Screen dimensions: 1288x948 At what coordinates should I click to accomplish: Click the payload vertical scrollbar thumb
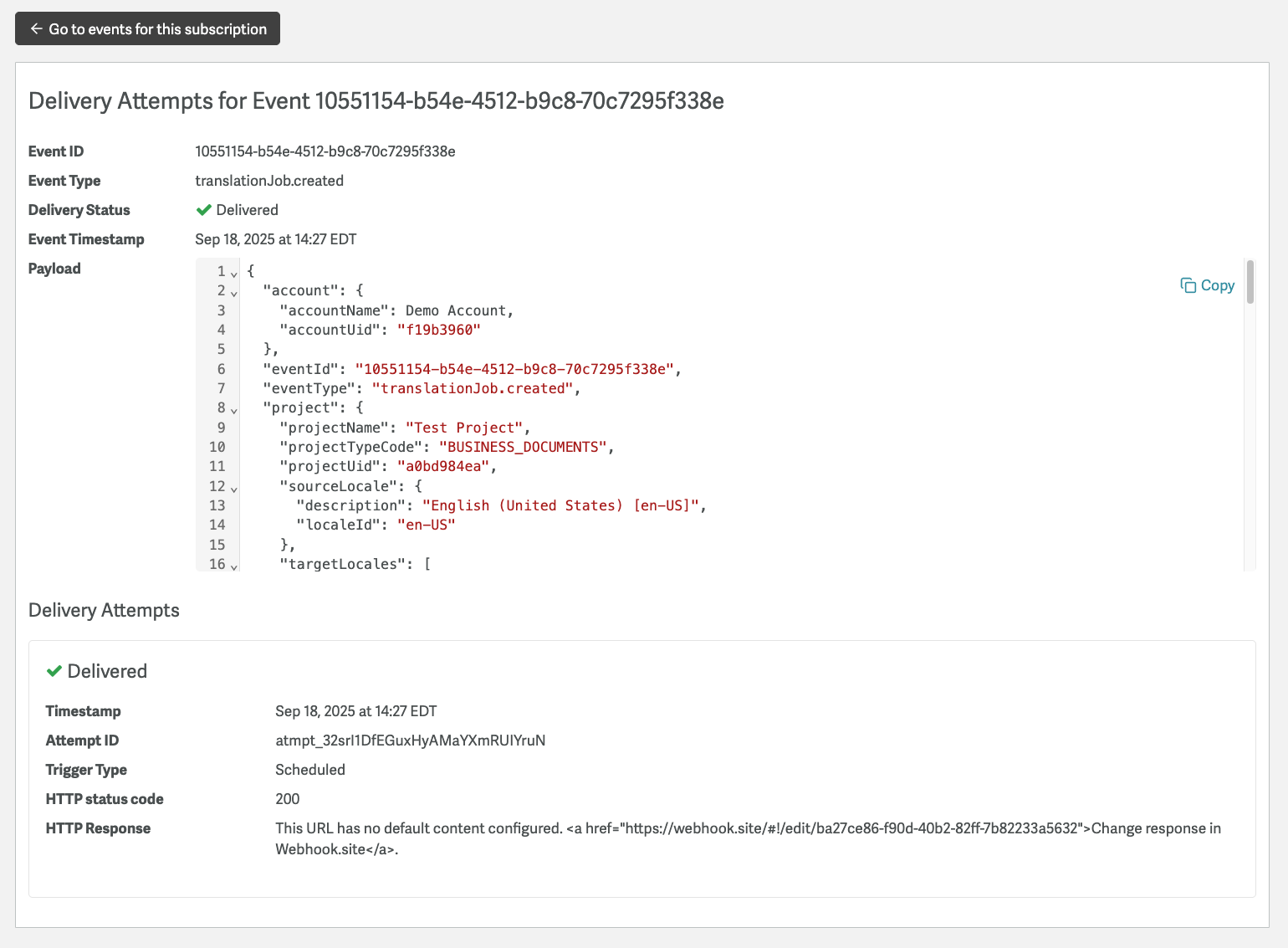tap(1250, 282)
